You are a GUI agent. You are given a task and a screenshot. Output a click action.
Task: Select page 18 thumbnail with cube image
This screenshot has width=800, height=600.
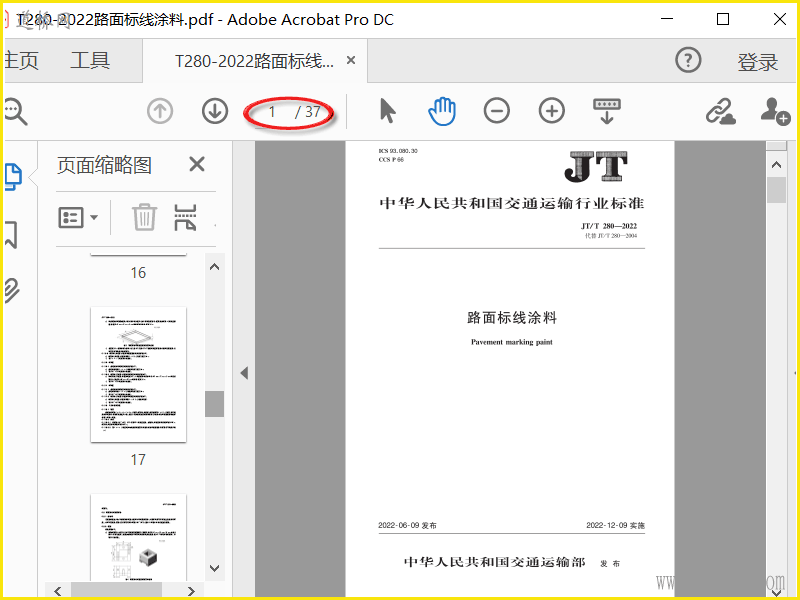point(138,537)
